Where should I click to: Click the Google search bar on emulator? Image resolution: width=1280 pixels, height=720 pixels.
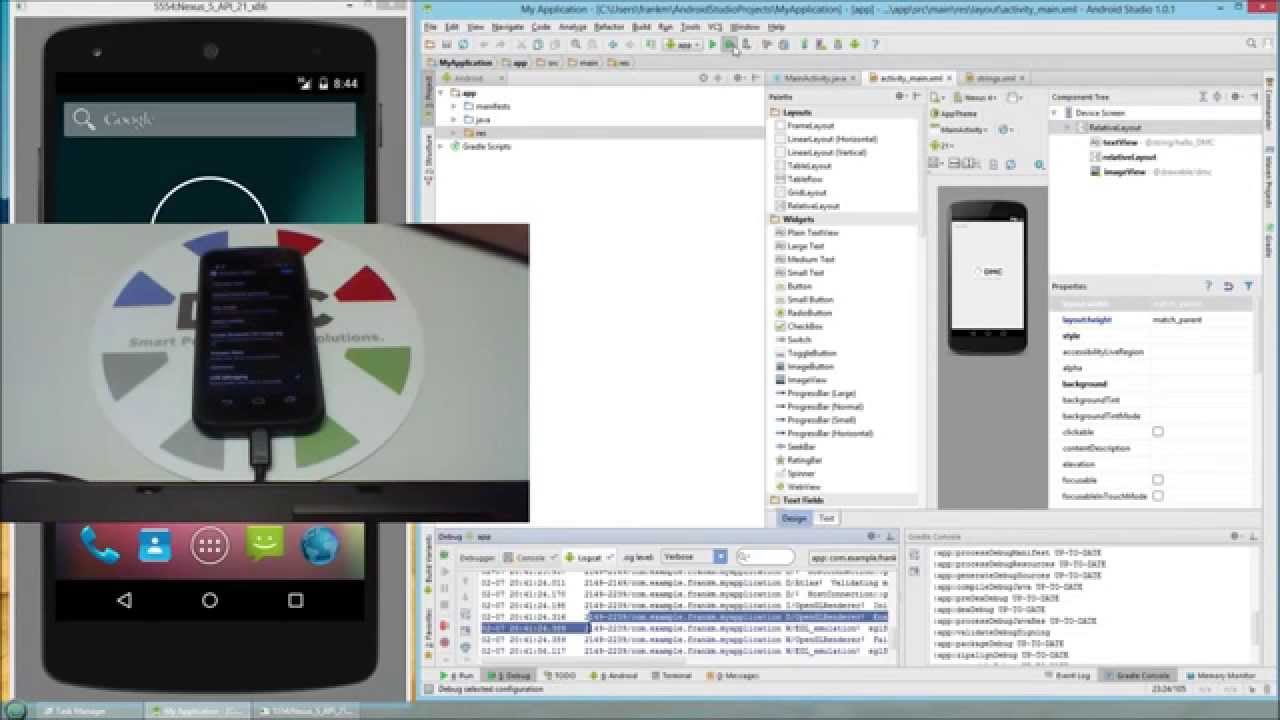(209, 119)
